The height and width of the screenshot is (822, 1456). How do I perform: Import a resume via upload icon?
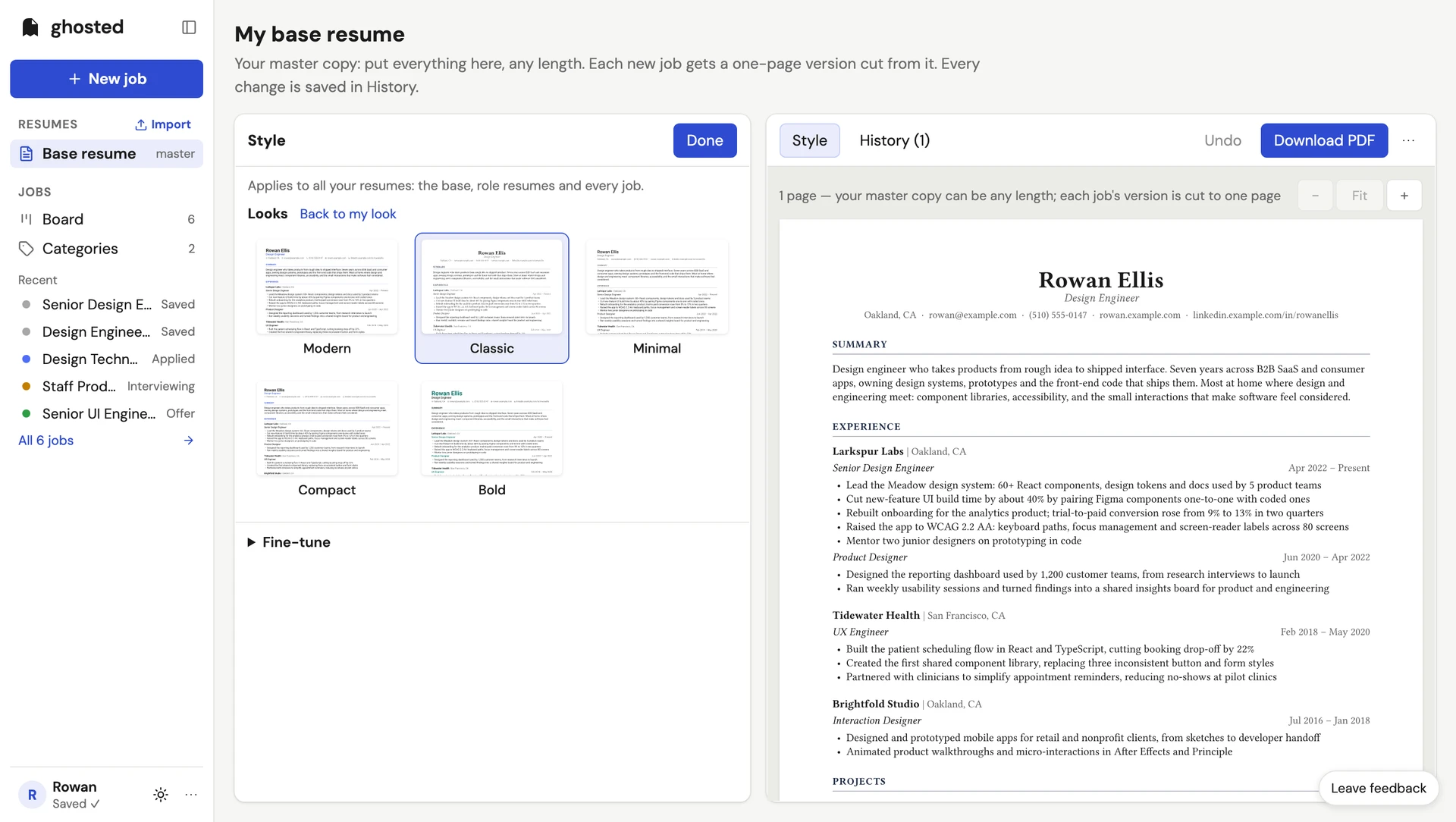[x=163, y=124]
